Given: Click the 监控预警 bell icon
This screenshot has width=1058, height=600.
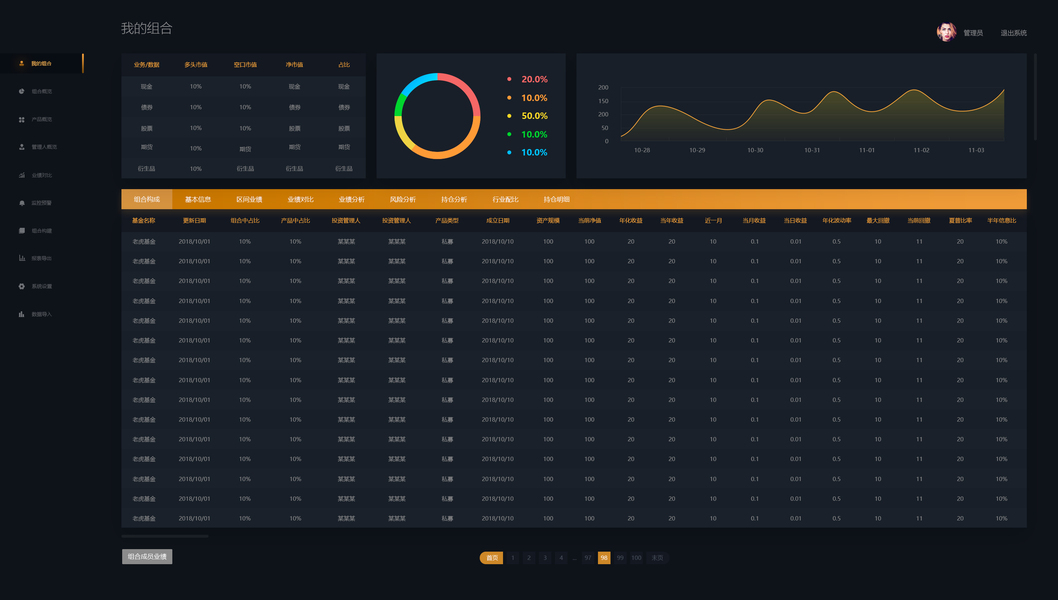Looking at the screenshot, I should pos(22,202).
